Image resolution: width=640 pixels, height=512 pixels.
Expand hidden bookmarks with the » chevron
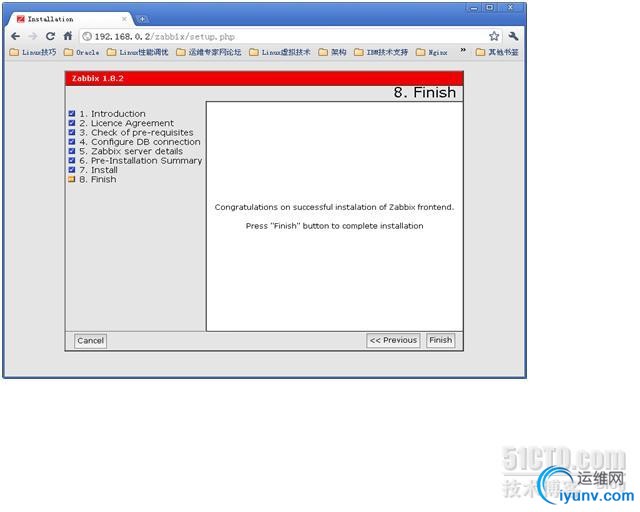coord(463,50)
